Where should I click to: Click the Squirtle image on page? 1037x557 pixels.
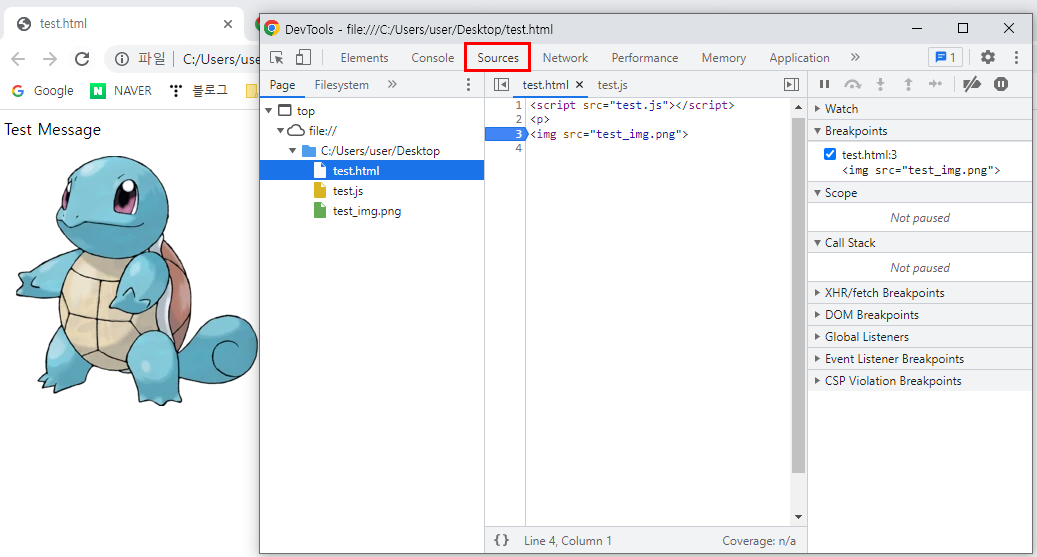click(137, 279)
